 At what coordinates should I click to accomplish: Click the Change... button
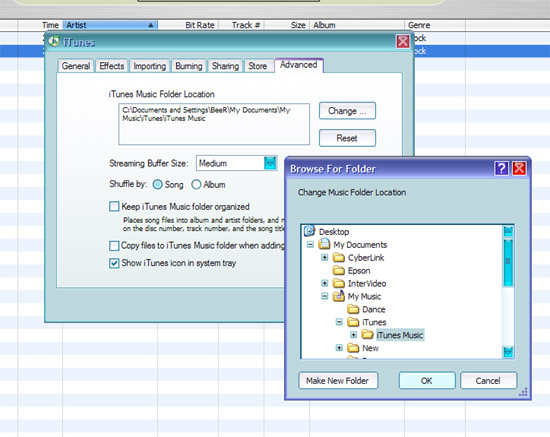pos(347,111)
